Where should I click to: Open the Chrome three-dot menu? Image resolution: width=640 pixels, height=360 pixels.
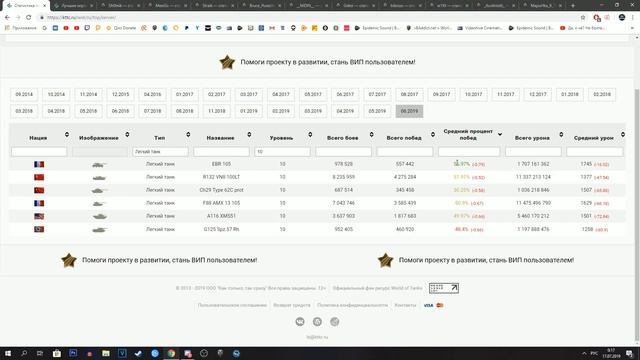[x=633, y=18]
